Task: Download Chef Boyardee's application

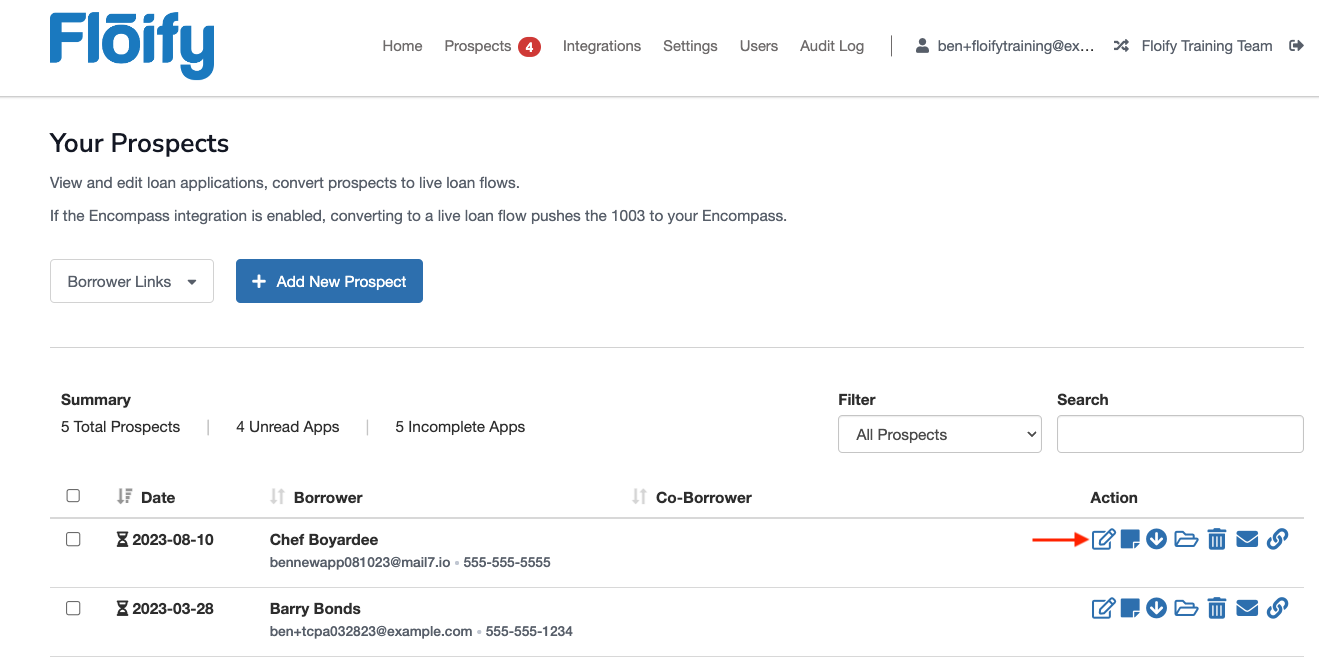Action: (1156, 539)
